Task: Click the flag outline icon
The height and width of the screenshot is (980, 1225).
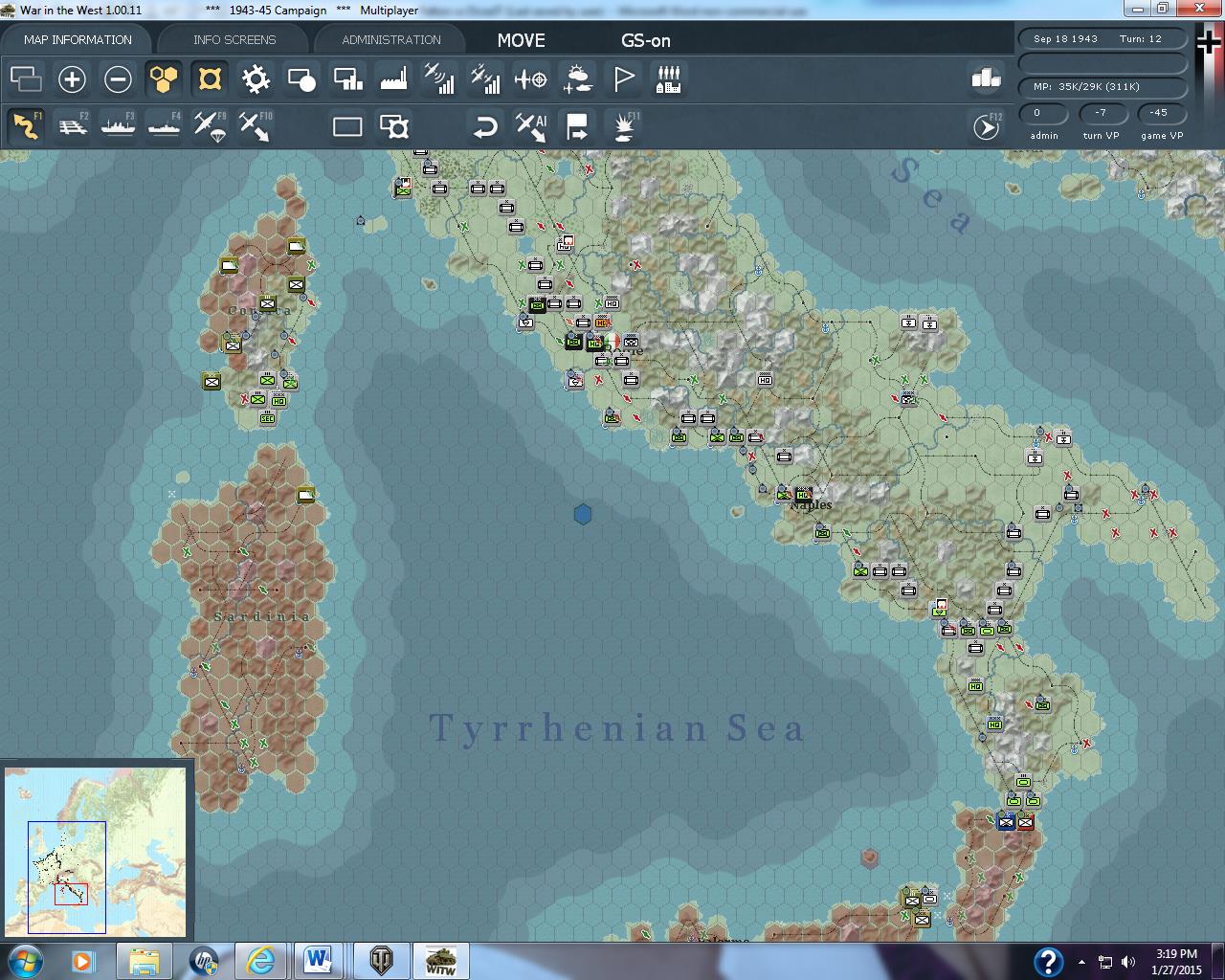Action: pos(623,78)
